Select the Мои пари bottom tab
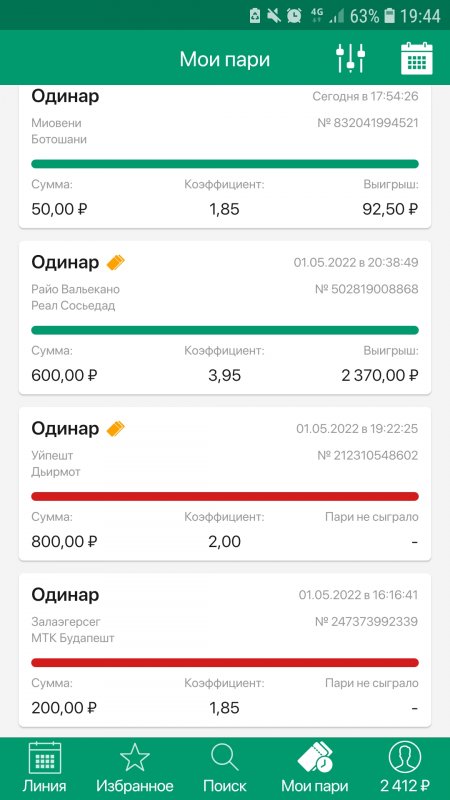This screenshot has height=800, width=450. coord(315,767)
